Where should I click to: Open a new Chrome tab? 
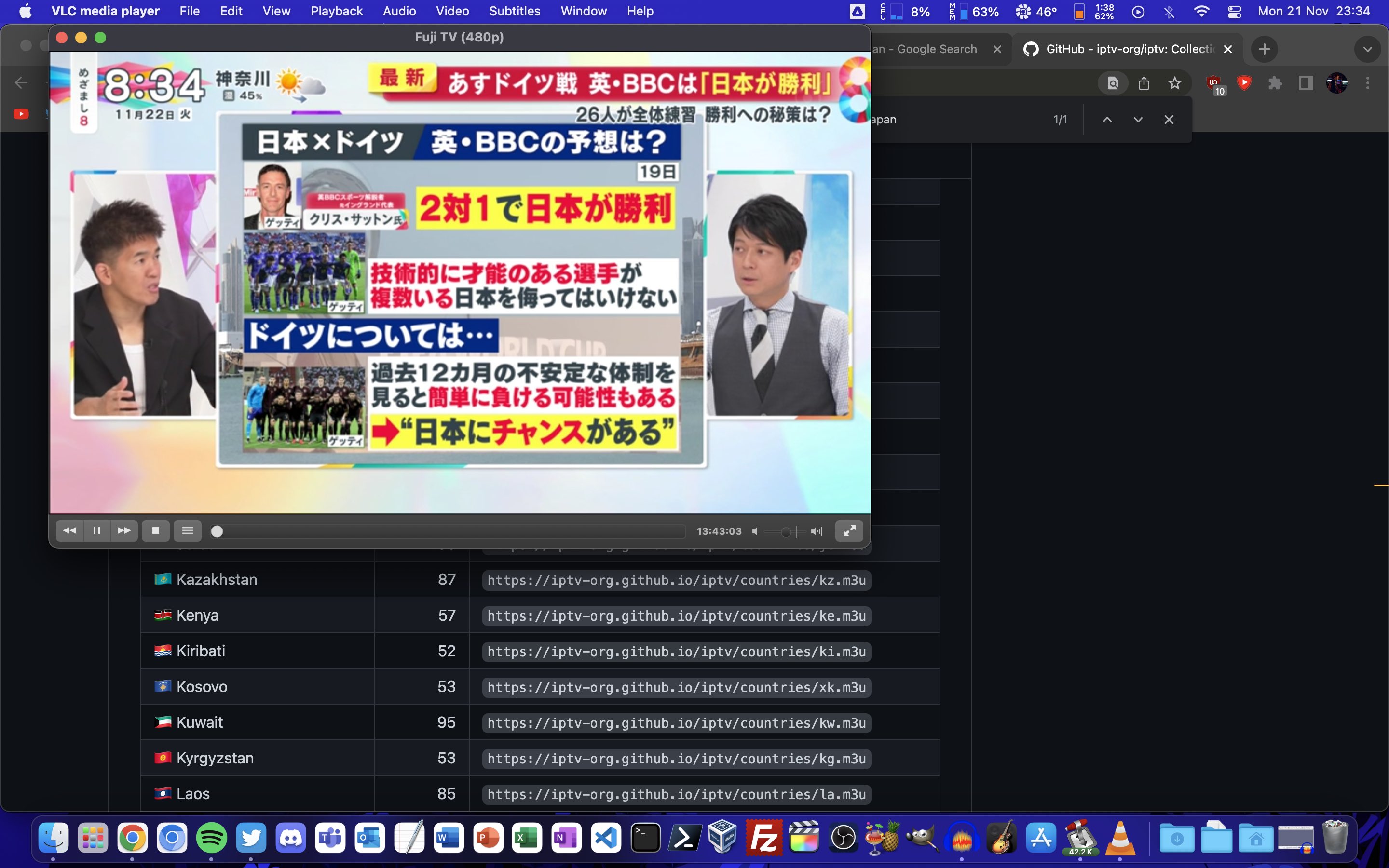1264,49
